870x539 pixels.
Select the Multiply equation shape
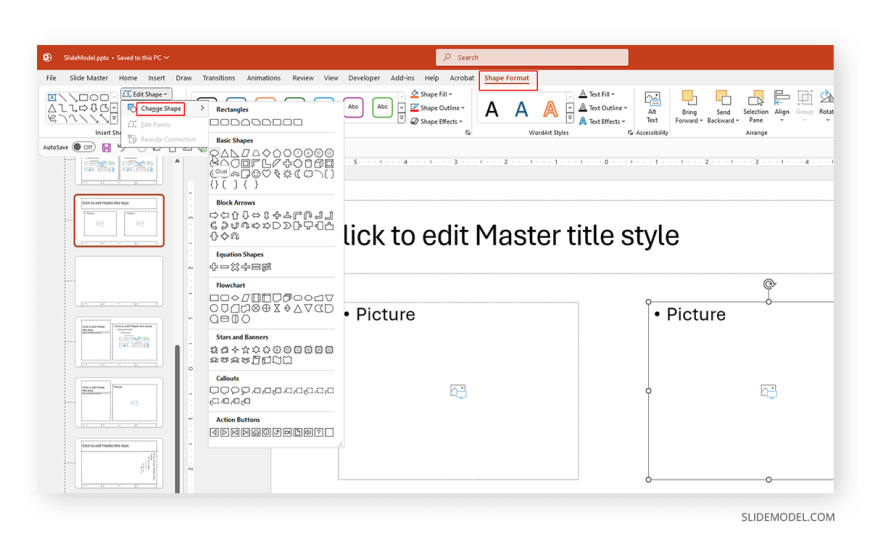235,267
